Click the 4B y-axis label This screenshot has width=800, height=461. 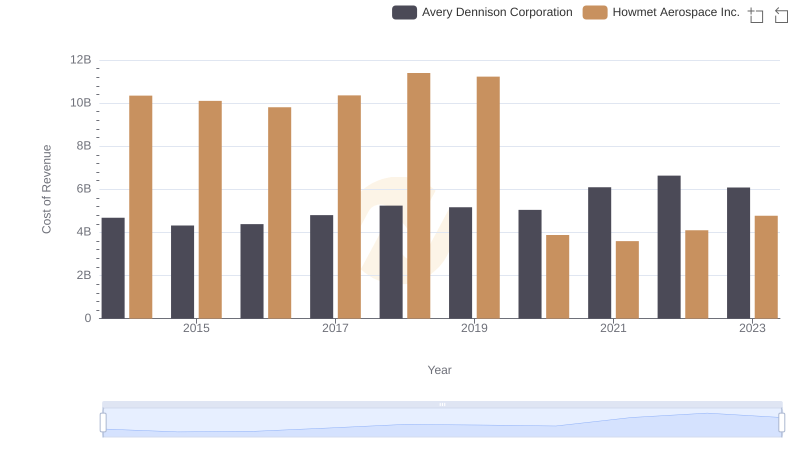pos(84,232)
